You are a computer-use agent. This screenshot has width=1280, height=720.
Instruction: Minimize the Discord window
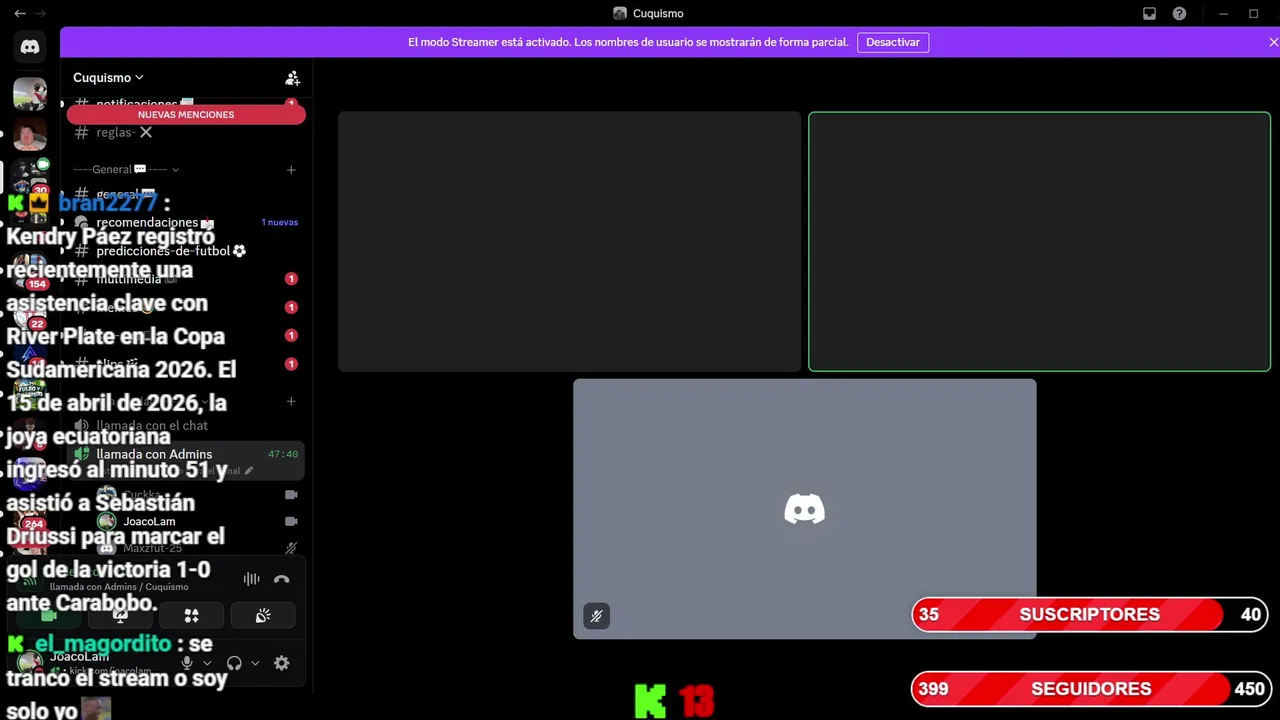pos(1223,13)
